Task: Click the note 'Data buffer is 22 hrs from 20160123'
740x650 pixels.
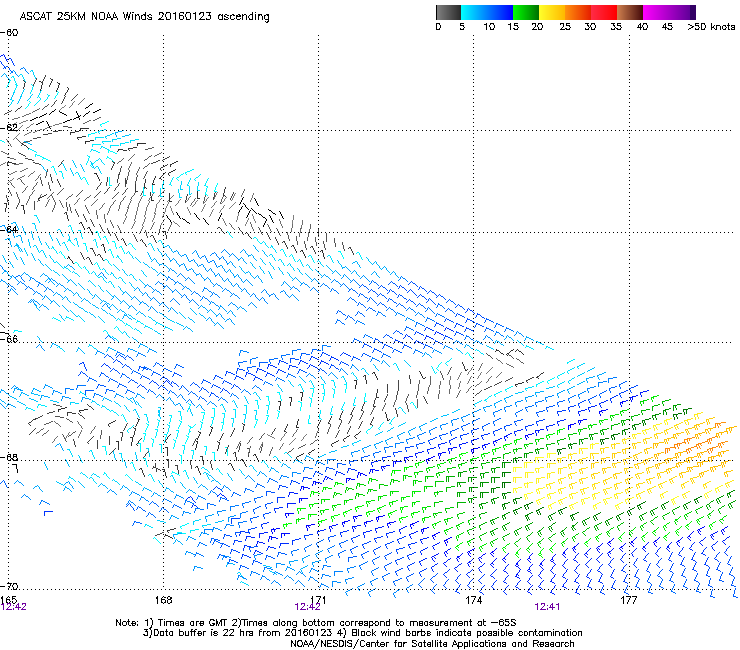Action: (242, 633)
